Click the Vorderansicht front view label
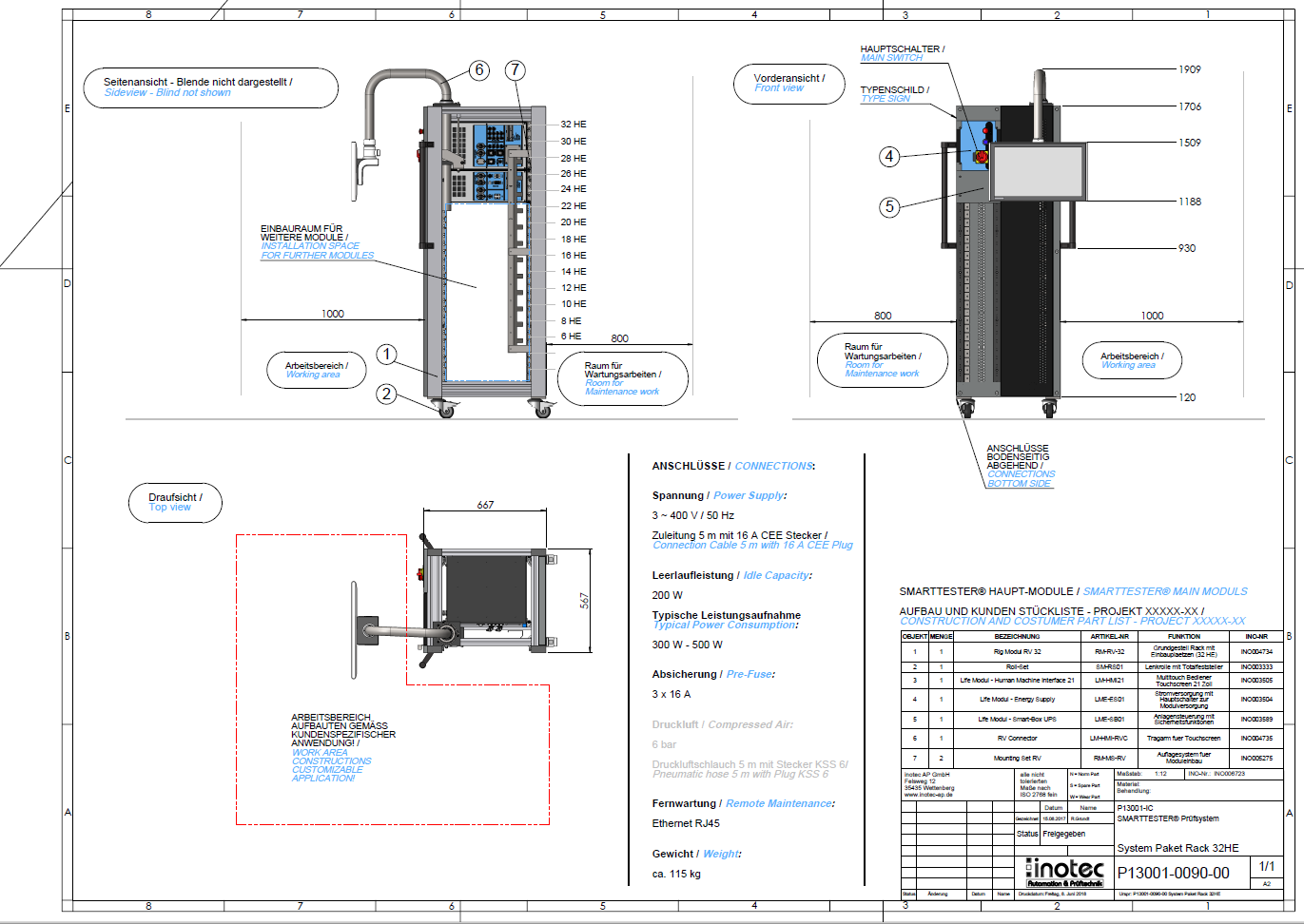This screenshot has width=1304, height=924. pyautogui.click(x=788, y=84)
